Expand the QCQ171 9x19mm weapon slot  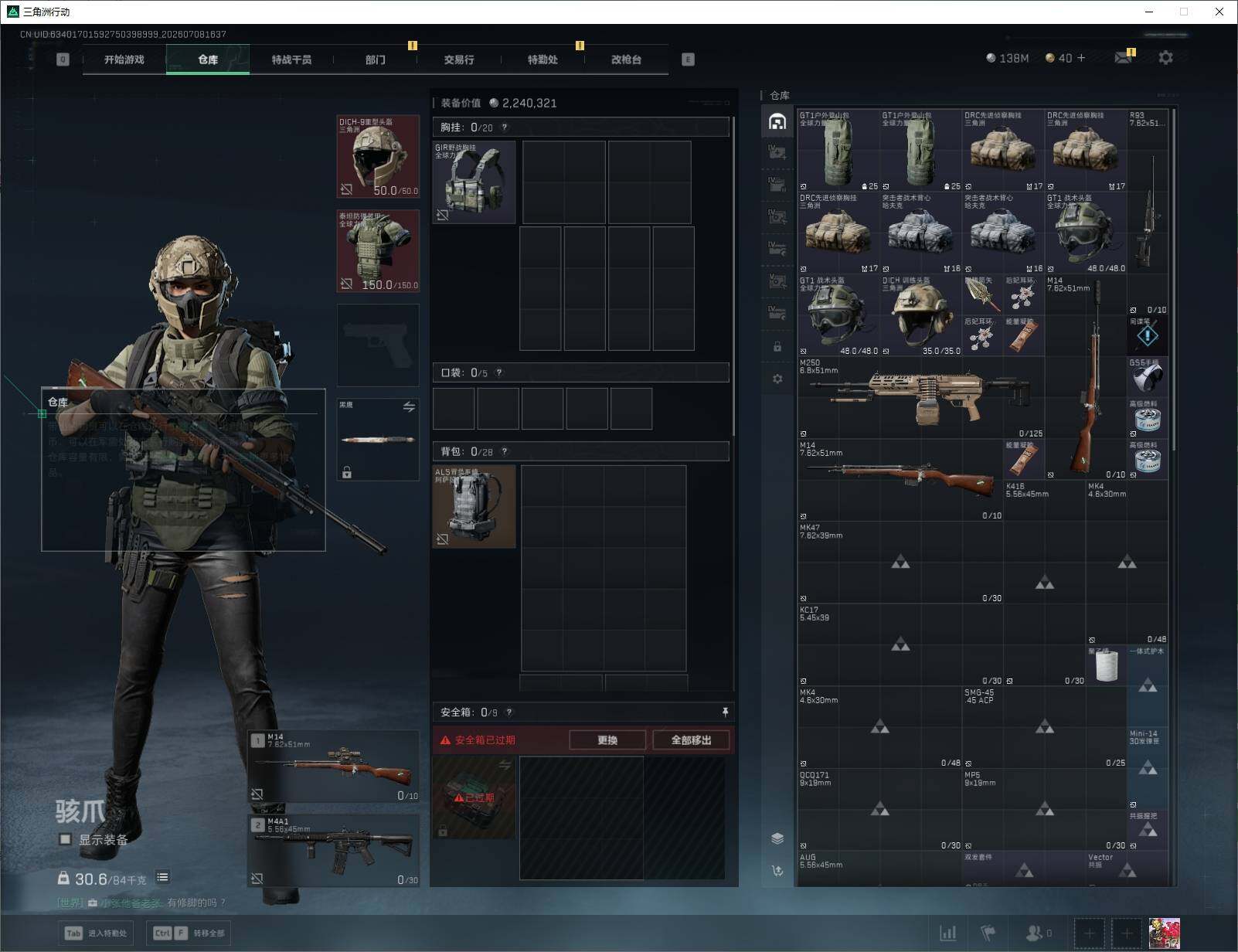coord(879,810)
